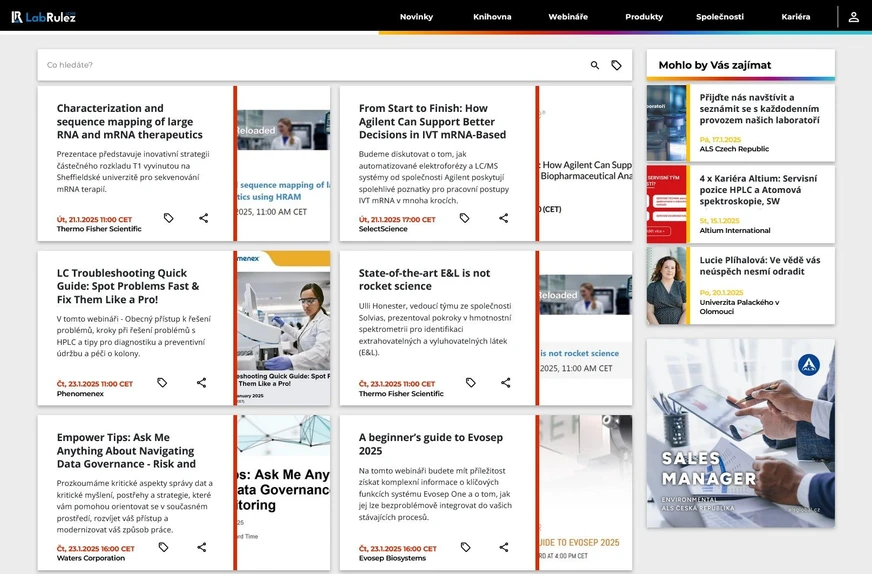
Task: Open the Kariéra menu item
Action: [x=795, y=17]
